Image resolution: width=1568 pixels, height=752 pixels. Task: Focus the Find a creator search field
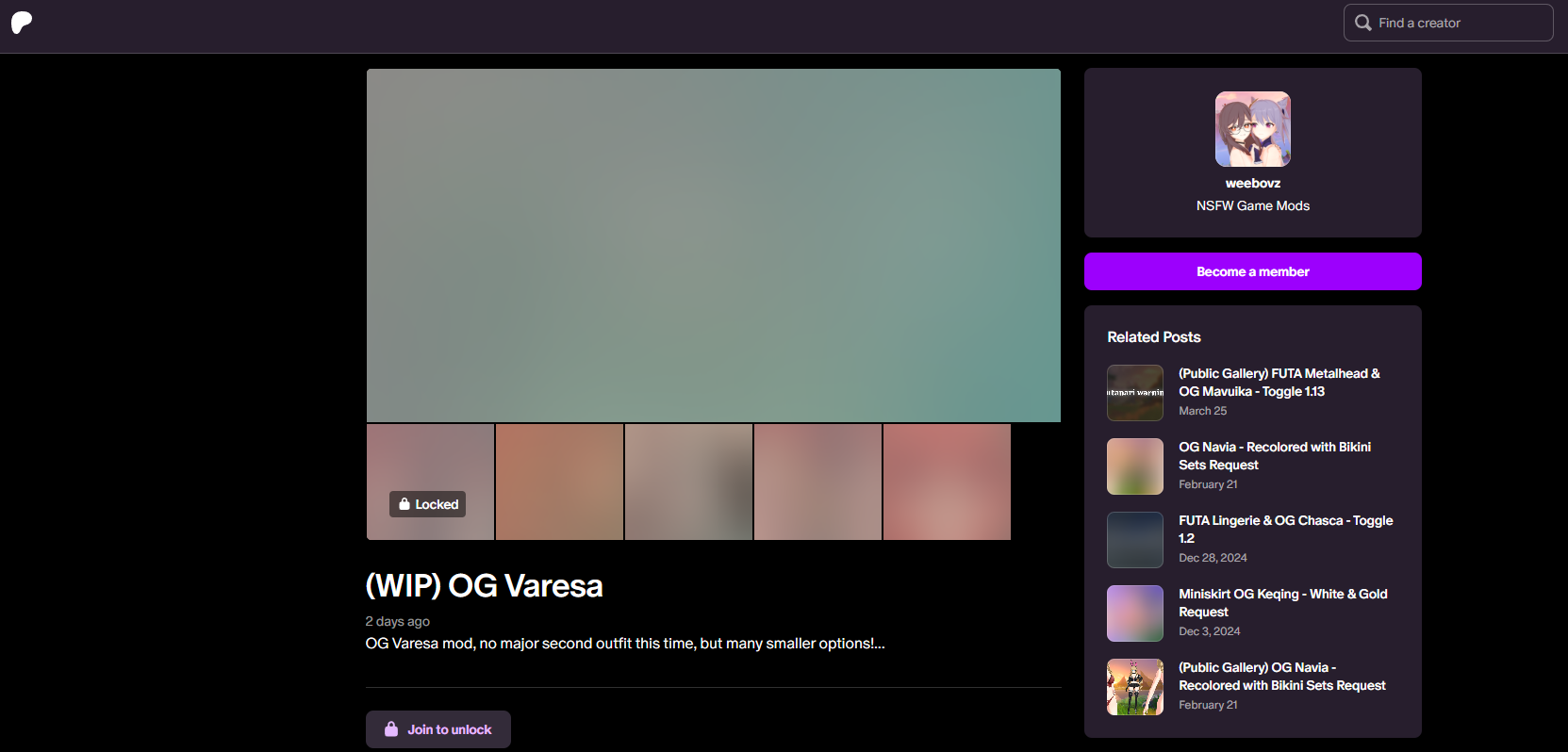pos(1448,23)
